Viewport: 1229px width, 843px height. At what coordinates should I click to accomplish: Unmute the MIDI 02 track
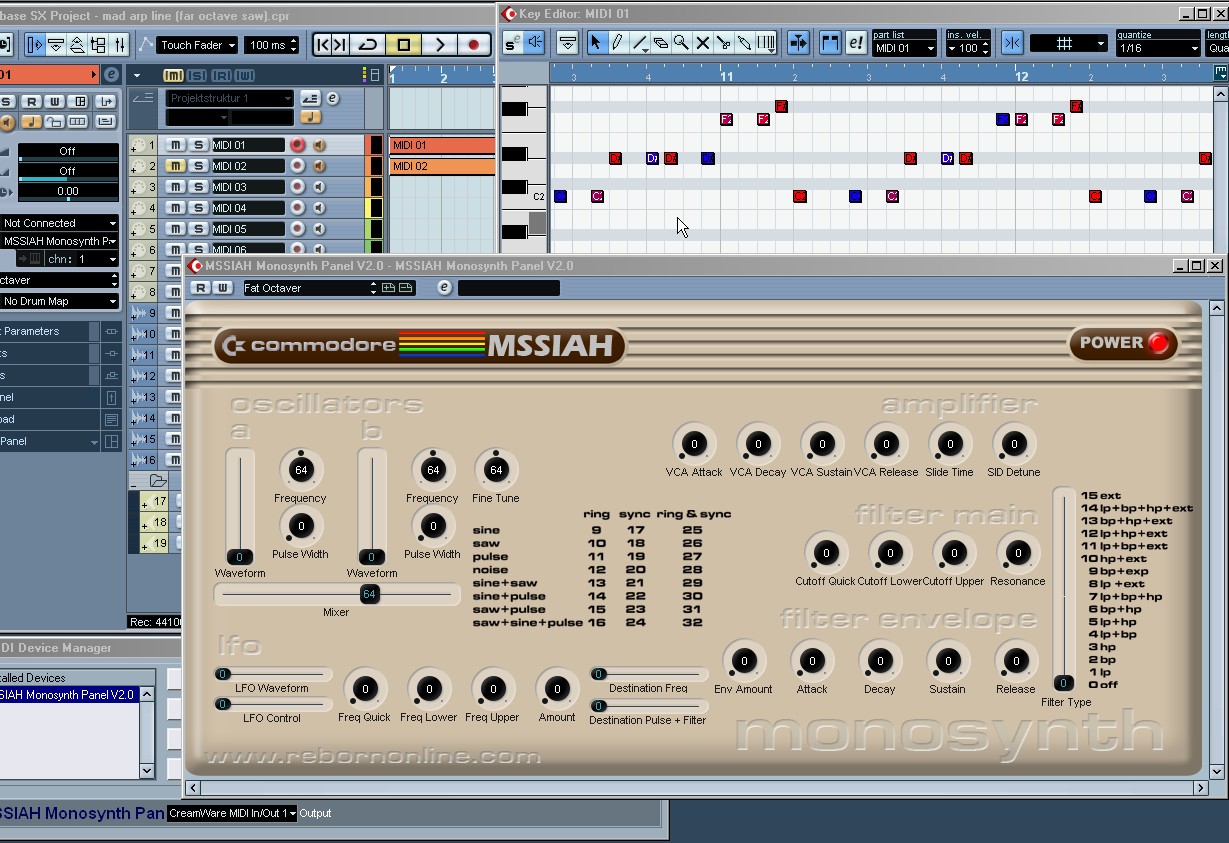pyautogui.click(x=176, y=166)
